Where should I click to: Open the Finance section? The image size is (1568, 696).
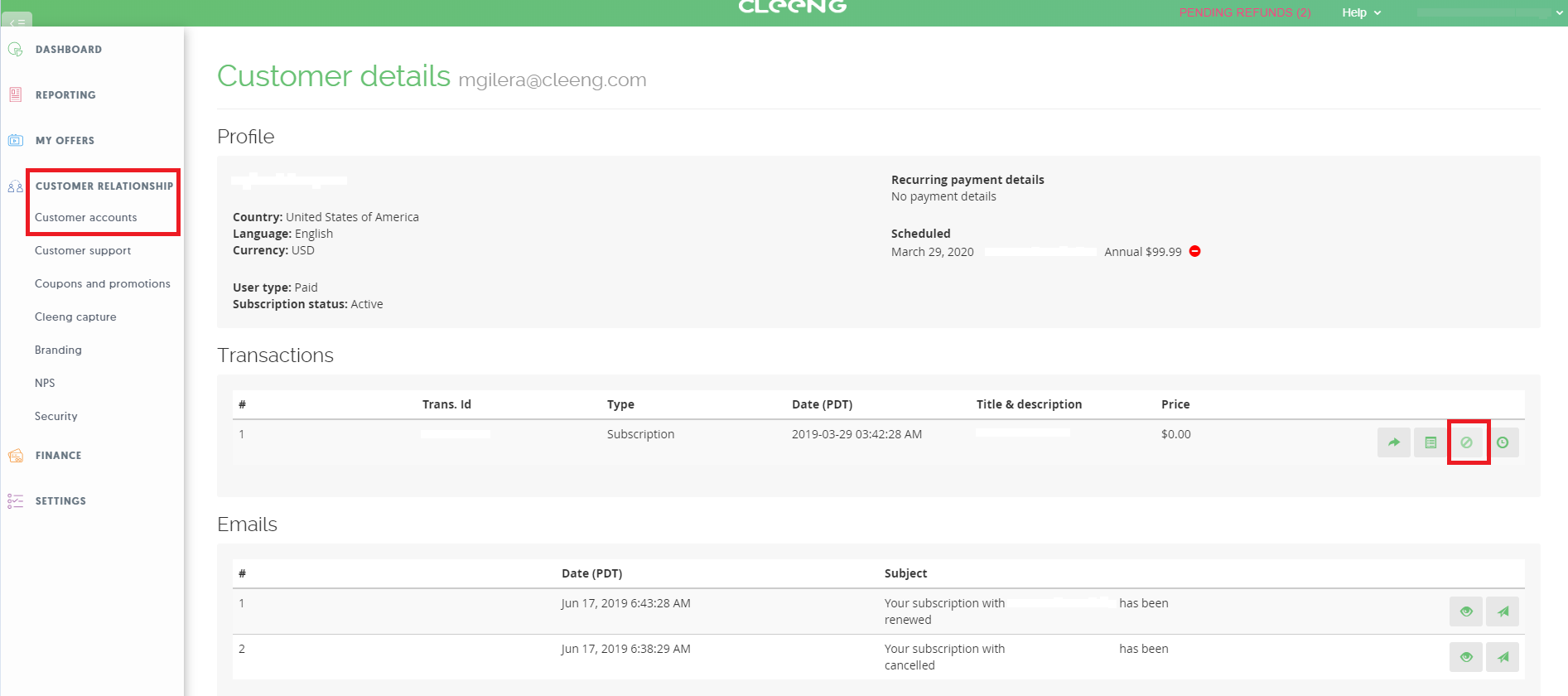[x=59, y=456]
